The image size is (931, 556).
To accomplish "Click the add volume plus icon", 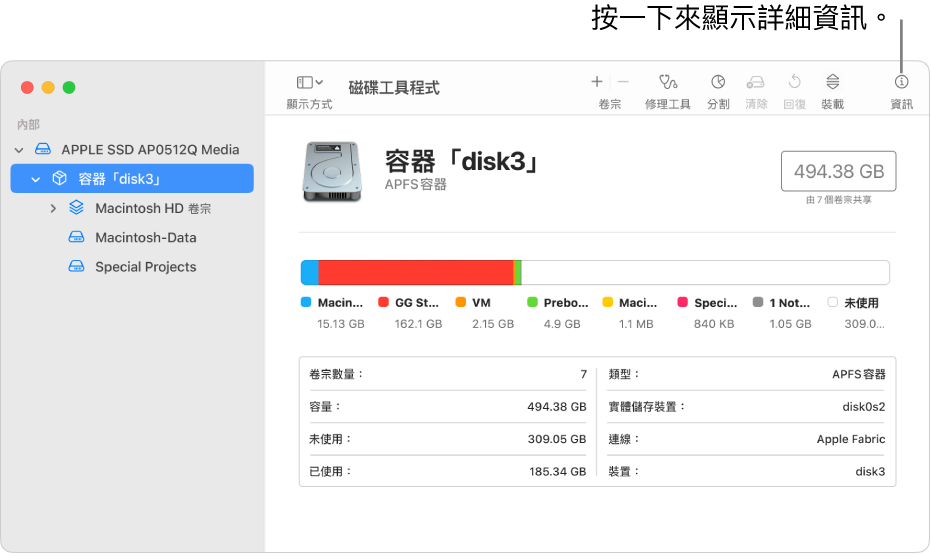I will point(597,82).
